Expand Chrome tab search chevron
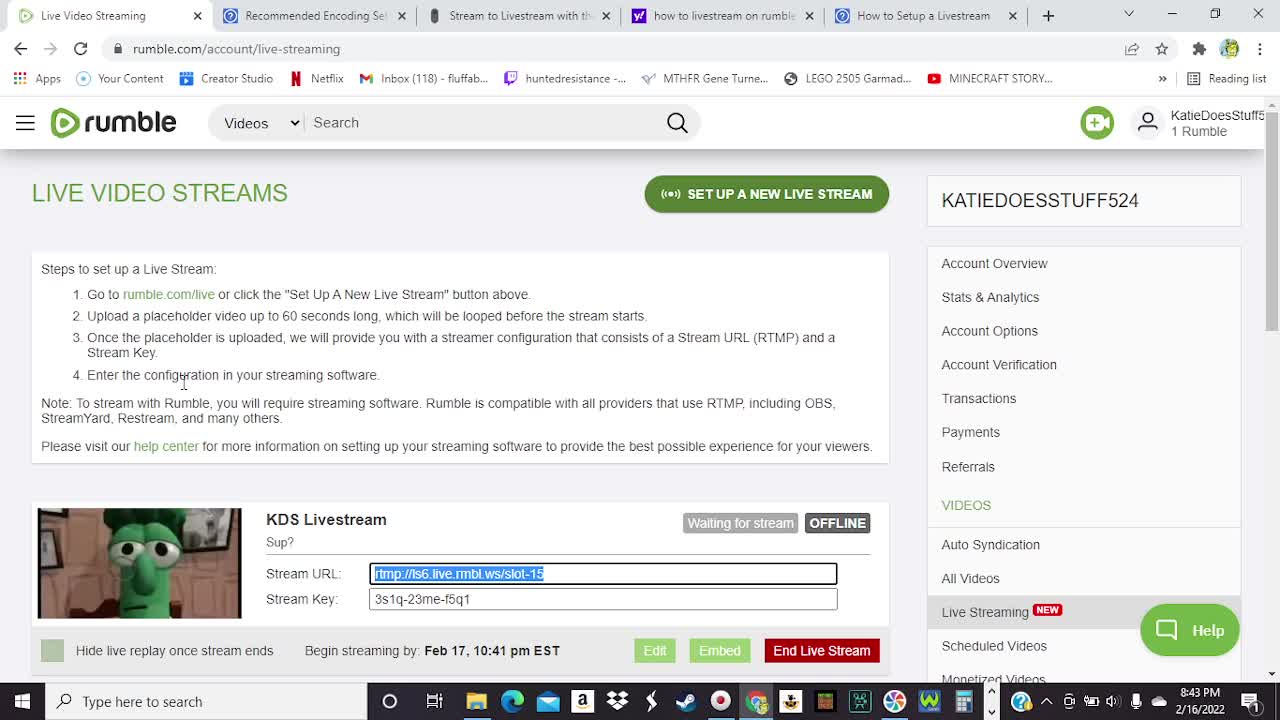Screen dimensions: 1280x720 click(1129, 15)
